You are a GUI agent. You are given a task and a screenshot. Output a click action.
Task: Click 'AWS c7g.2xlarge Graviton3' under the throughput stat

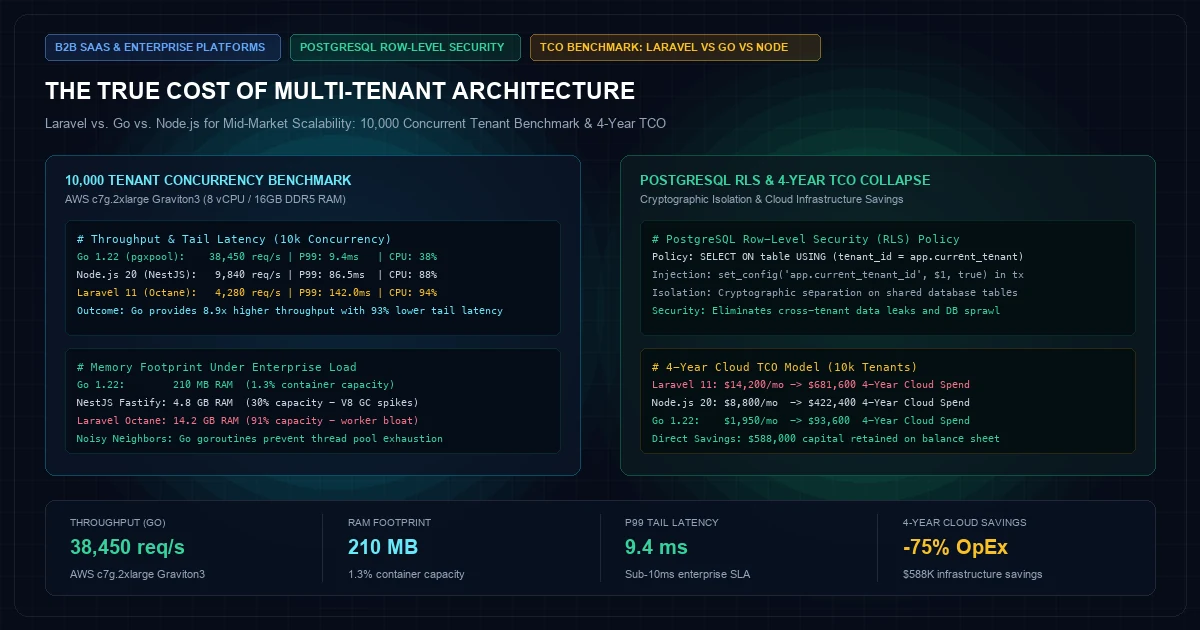point(135,575)
